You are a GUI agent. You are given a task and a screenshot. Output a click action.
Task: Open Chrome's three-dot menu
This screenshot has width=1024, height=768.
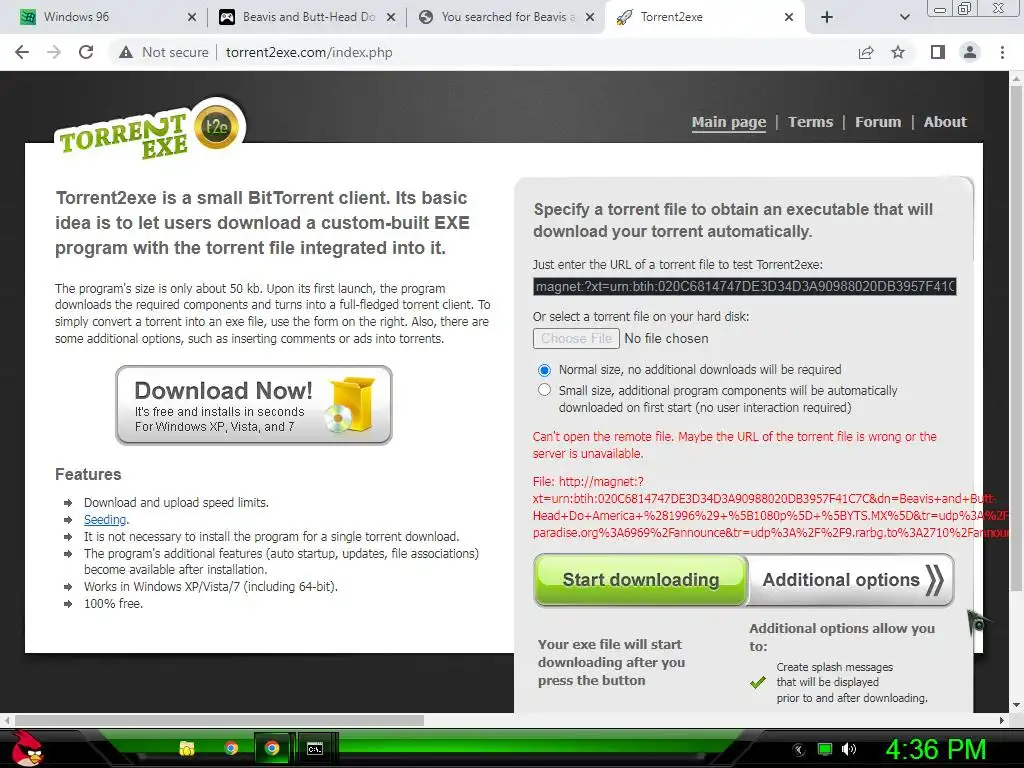pos(1002,52)
